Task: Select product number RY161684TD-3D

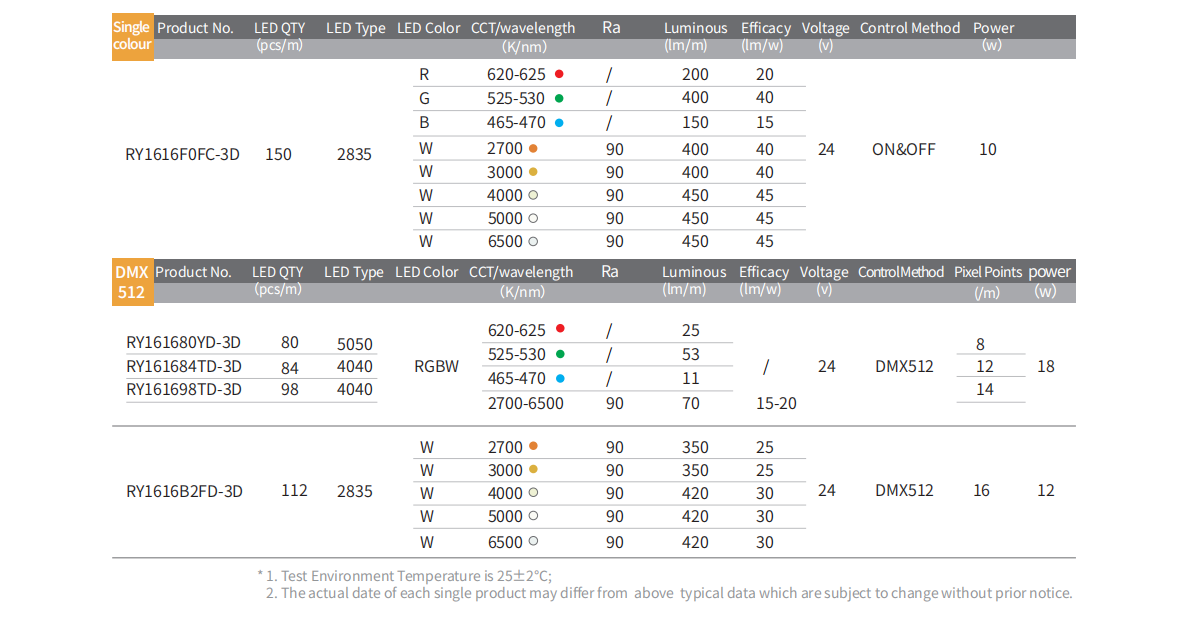Action: click(x=184, y=366)
